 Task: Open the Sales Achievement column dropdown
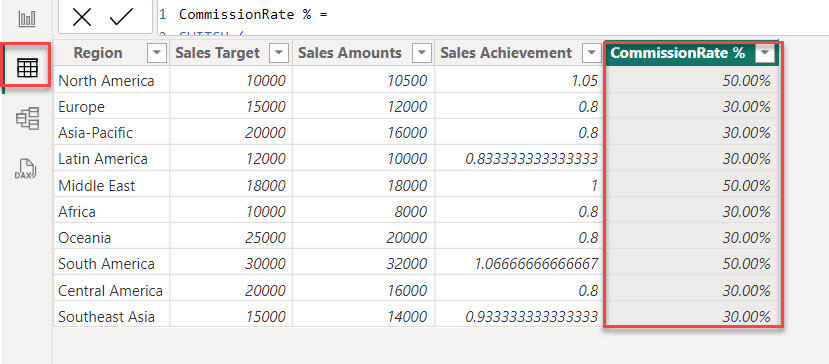coord(591,53)
